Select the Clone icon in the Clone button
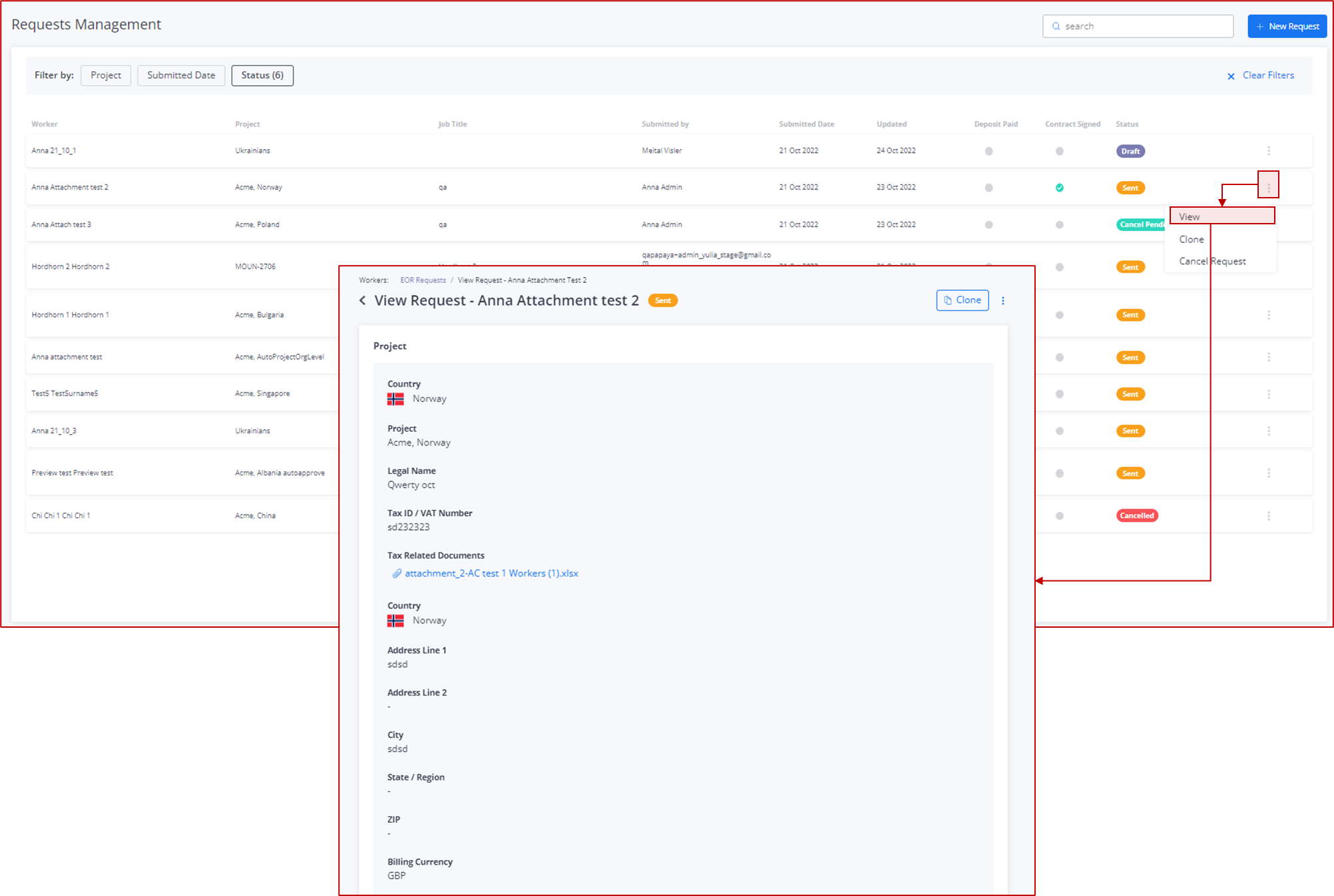The width and height of the screenshot is (1334, 896). point(948,300)
